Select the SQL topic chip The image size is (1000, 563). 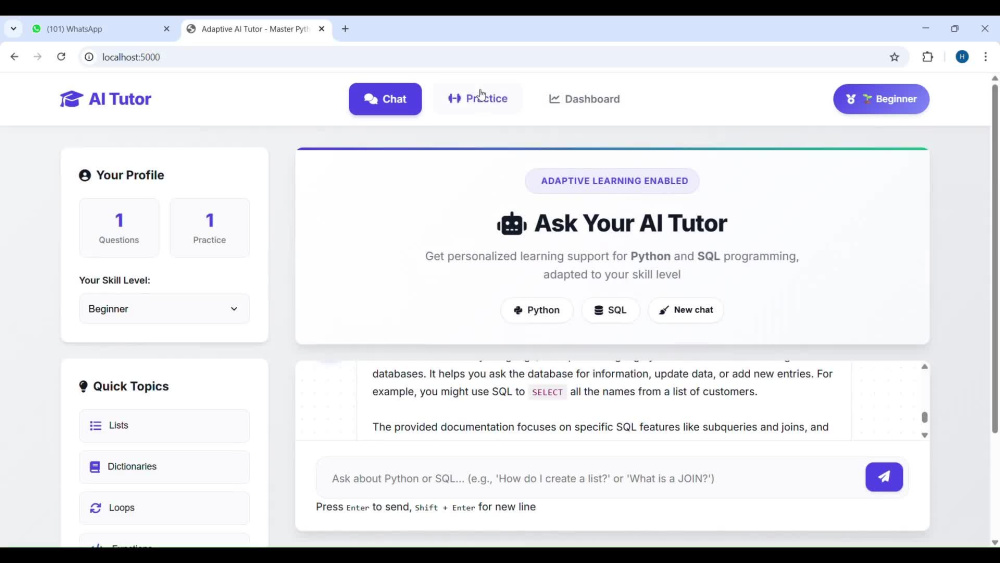610,310
